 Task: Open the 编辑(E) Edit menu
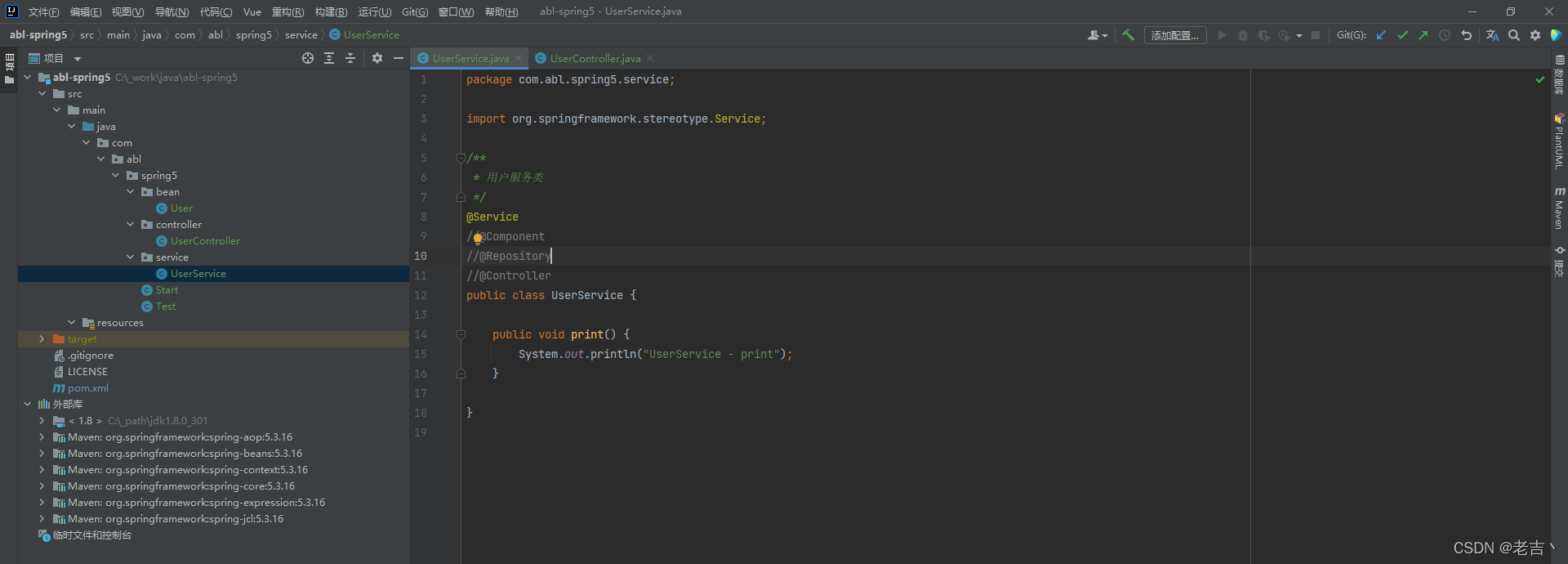pos(86,11)
